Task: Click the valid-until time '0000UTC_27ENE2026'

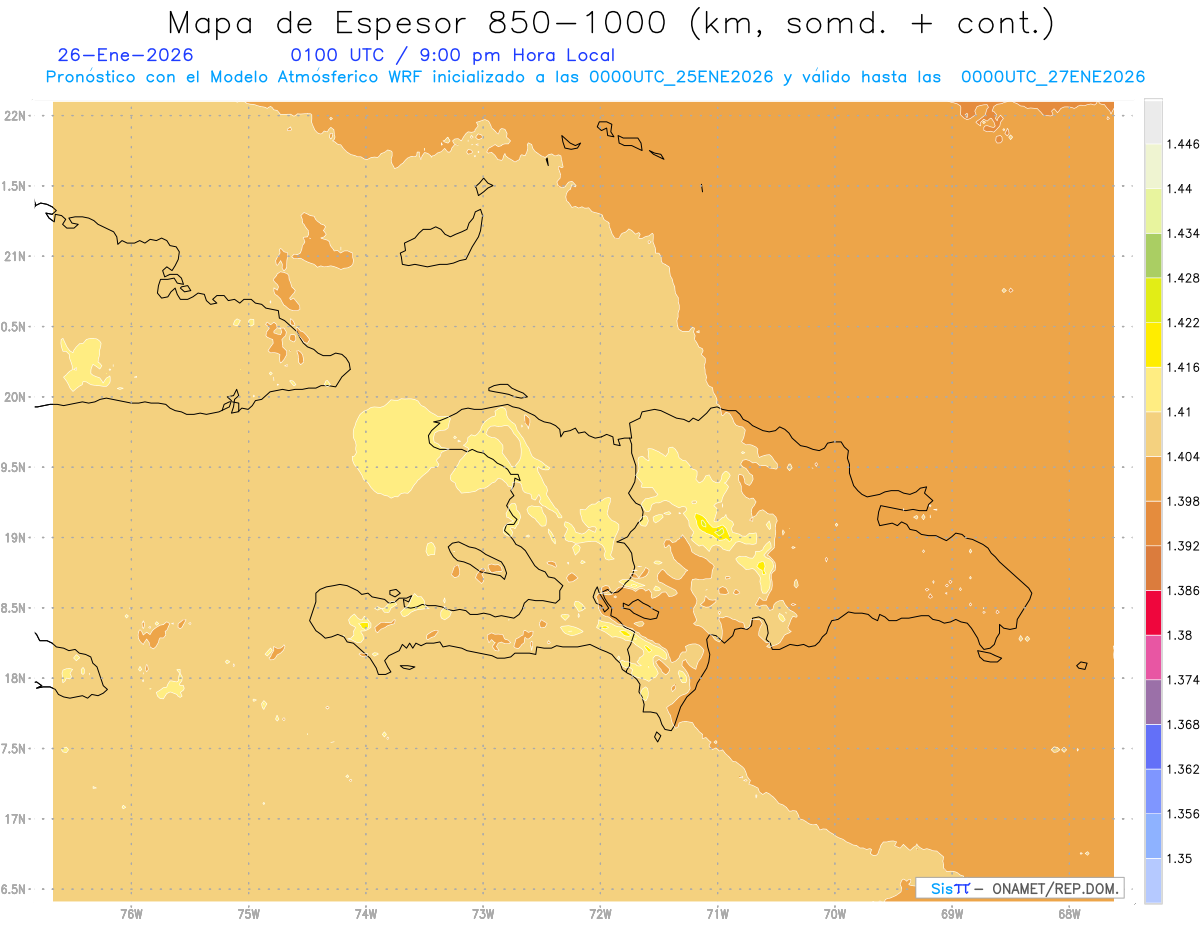Action: coord(1053,77)
